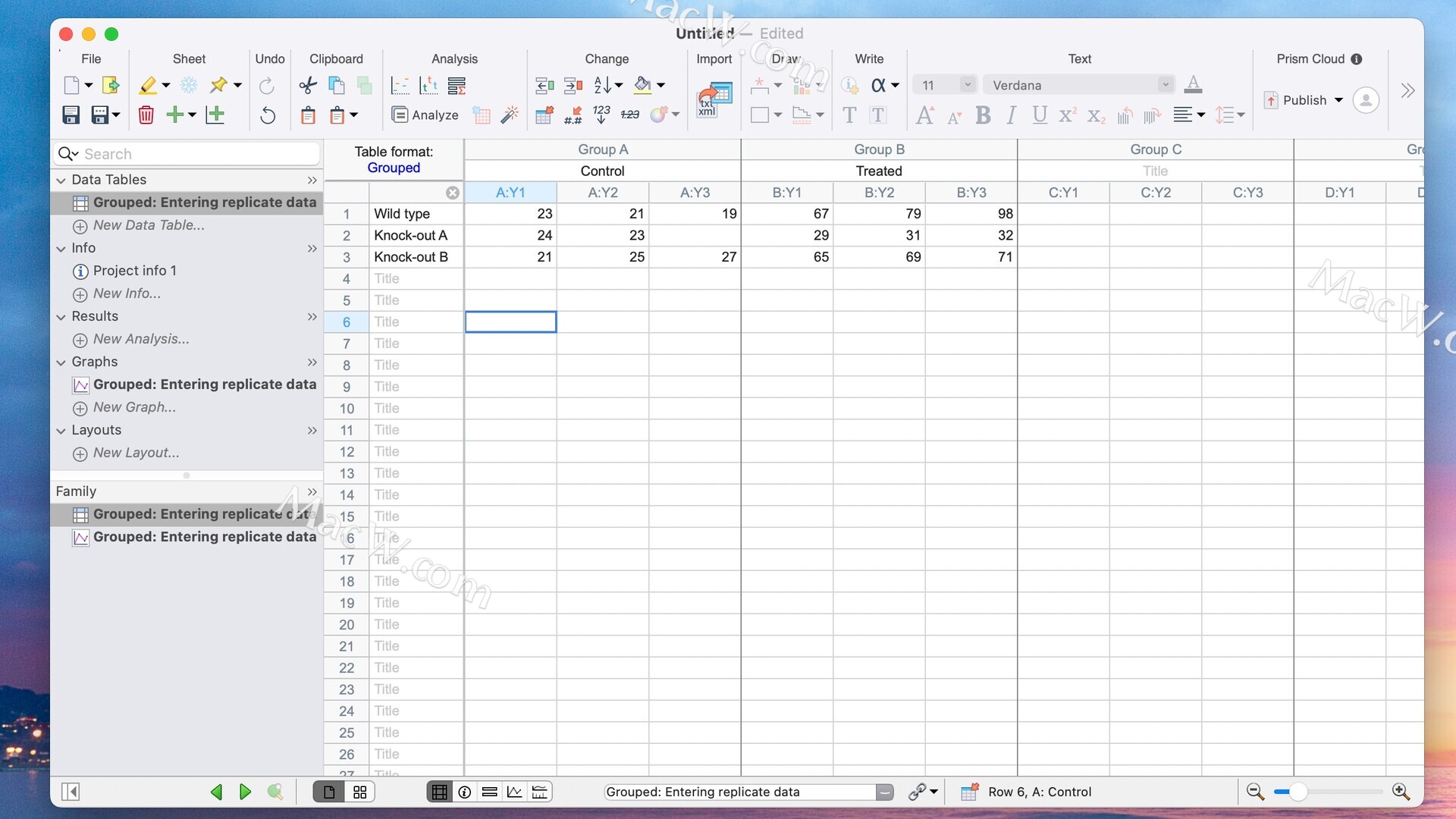The width and height of the screenshot is (1456, 819).
Task: Click the Publish button
Action: [x=1296, y=100]
